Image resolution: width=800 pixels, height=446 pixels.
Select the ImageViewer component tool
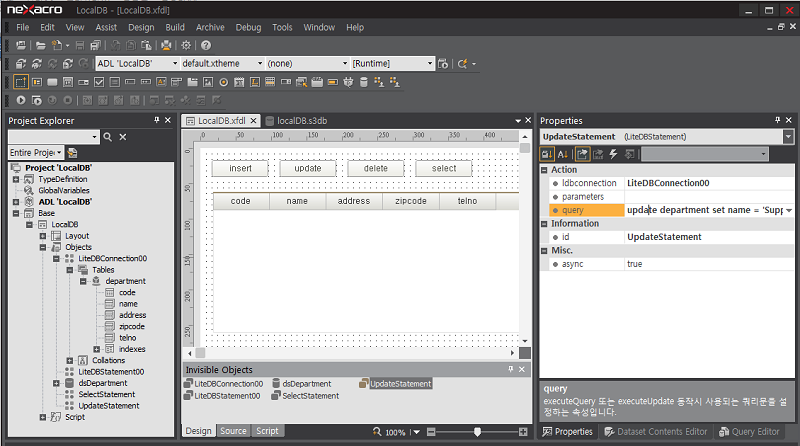[x=208, y=82]
